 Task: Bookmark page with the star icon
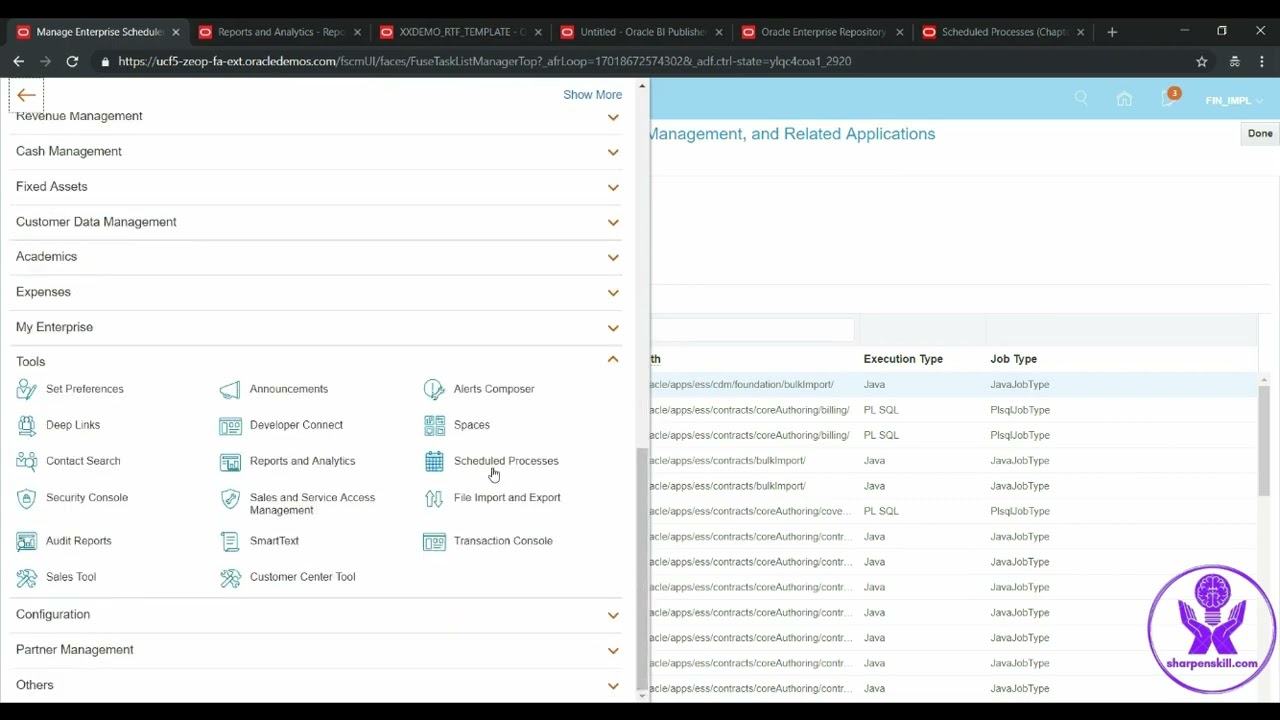click(x=1201, y=61)
